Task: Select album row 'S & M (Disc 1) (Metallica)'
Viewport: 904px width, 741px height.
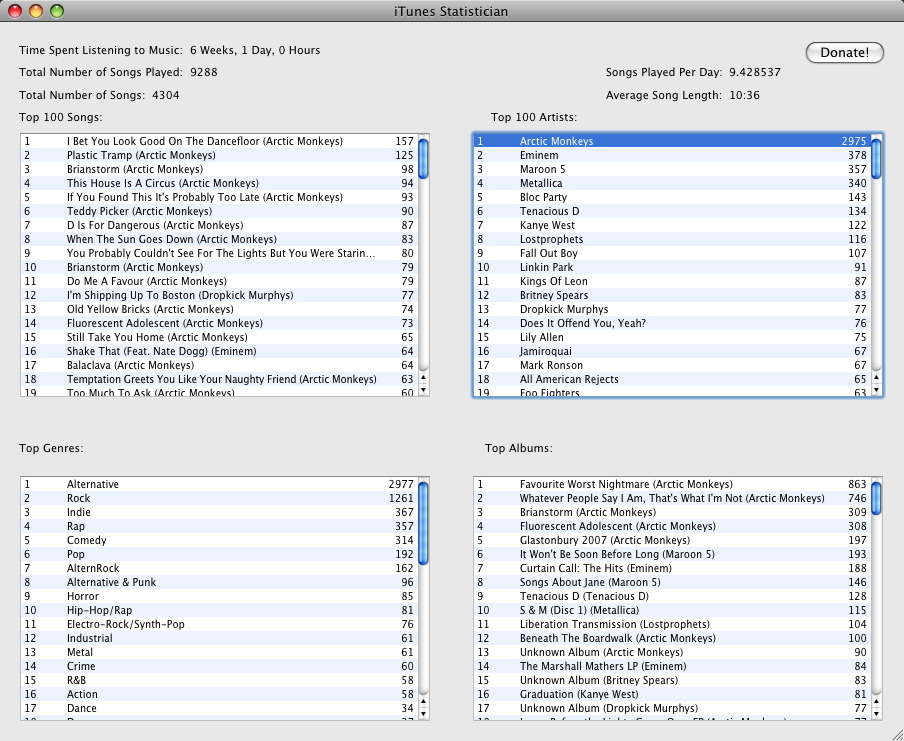Action: pyautogui.click(x=672, y=610)
